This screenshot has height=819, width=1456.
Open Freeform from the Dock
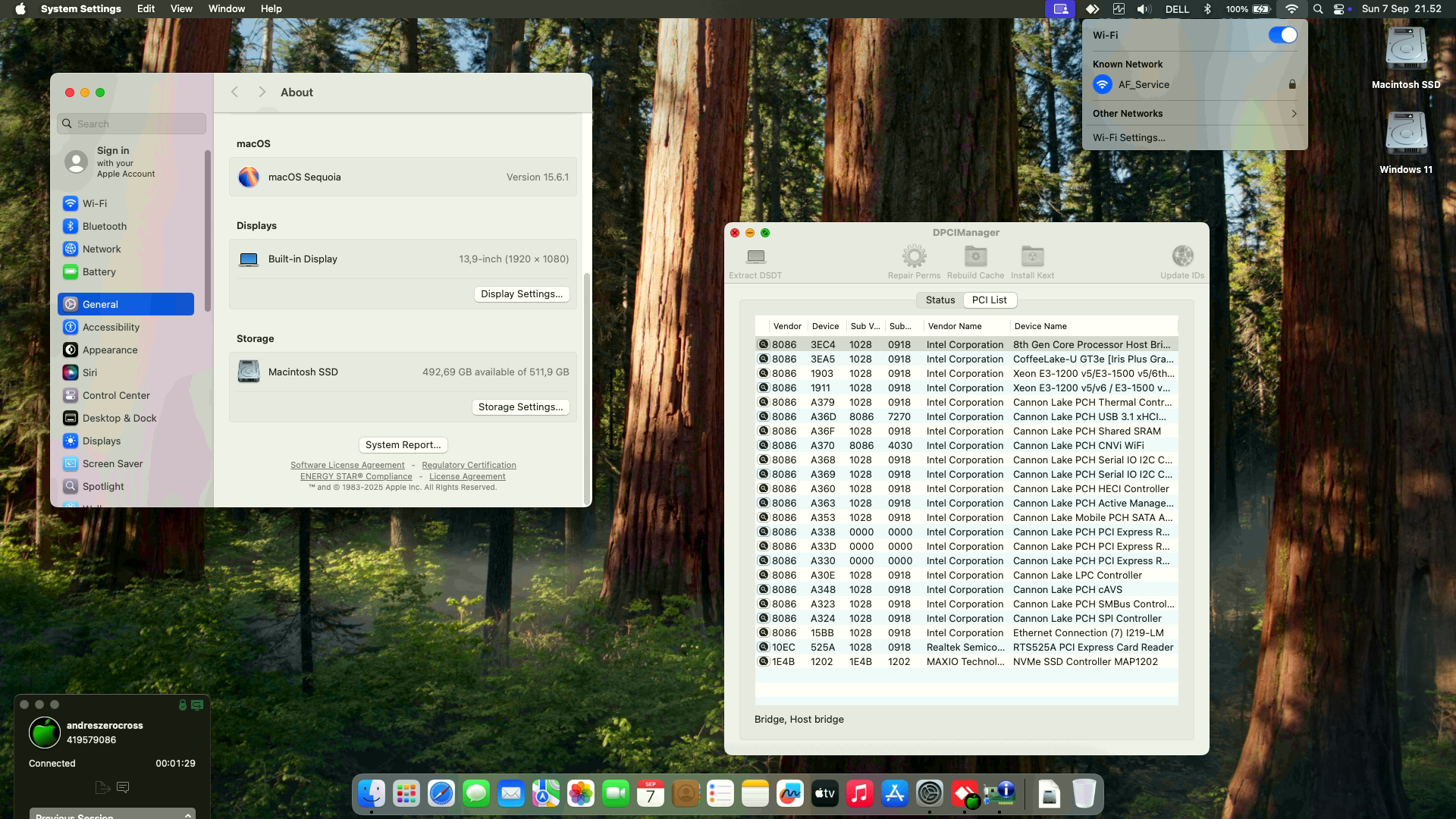pyautogui.click(x=790, y=794)
